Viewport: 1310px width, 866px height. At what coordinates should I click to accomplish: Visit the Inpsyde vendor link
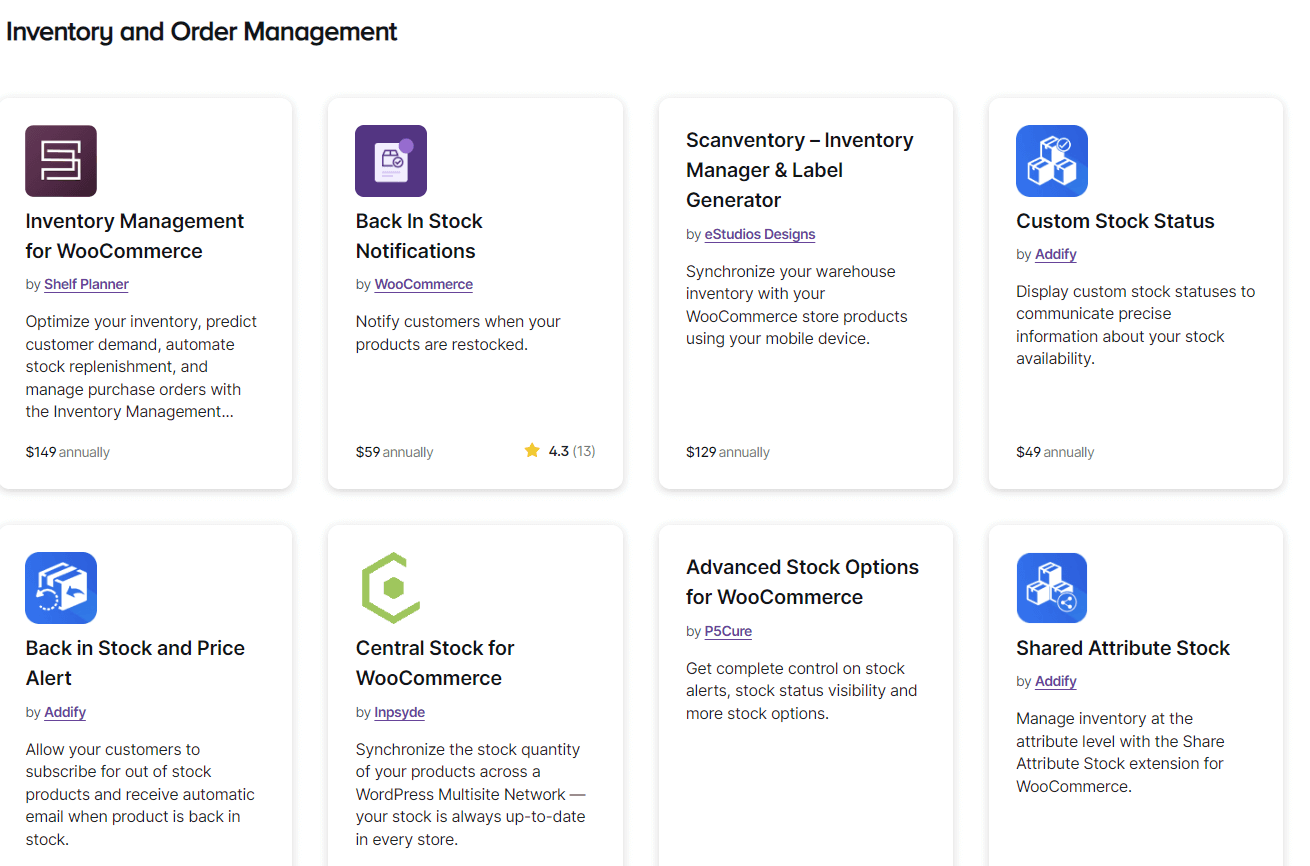[x=399, y=712]
